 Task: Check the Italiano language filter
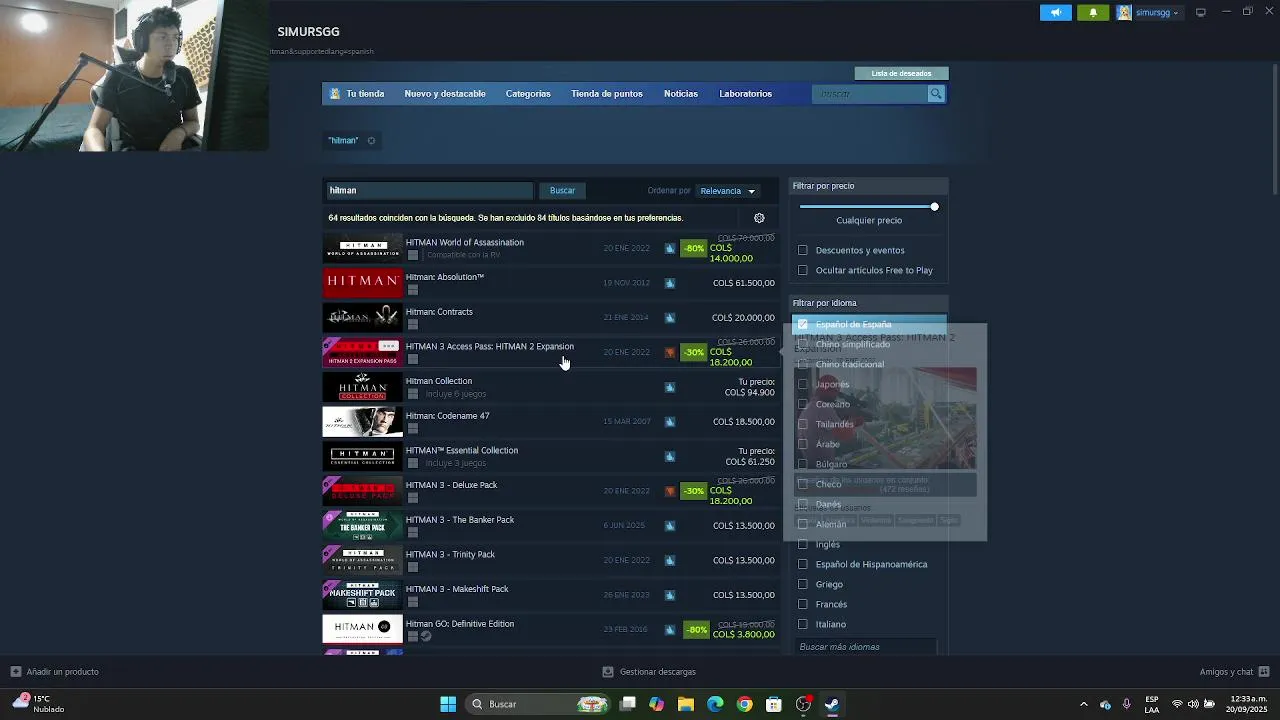pos(802,624)
